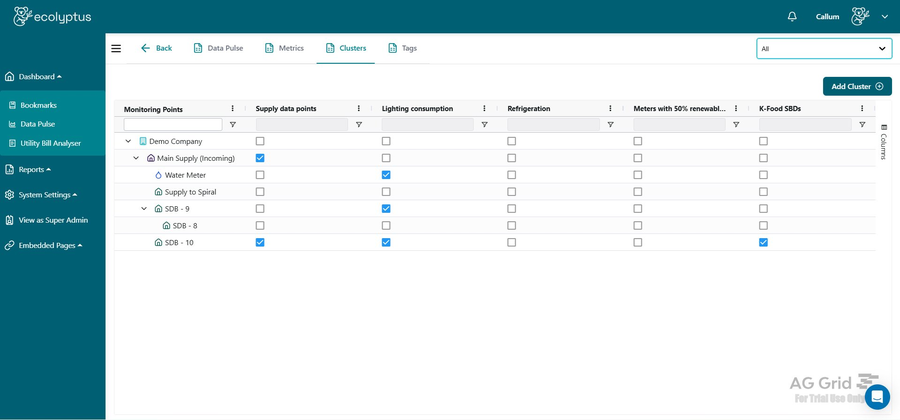Click the Monitoring Points filter text field

(172, 125)
